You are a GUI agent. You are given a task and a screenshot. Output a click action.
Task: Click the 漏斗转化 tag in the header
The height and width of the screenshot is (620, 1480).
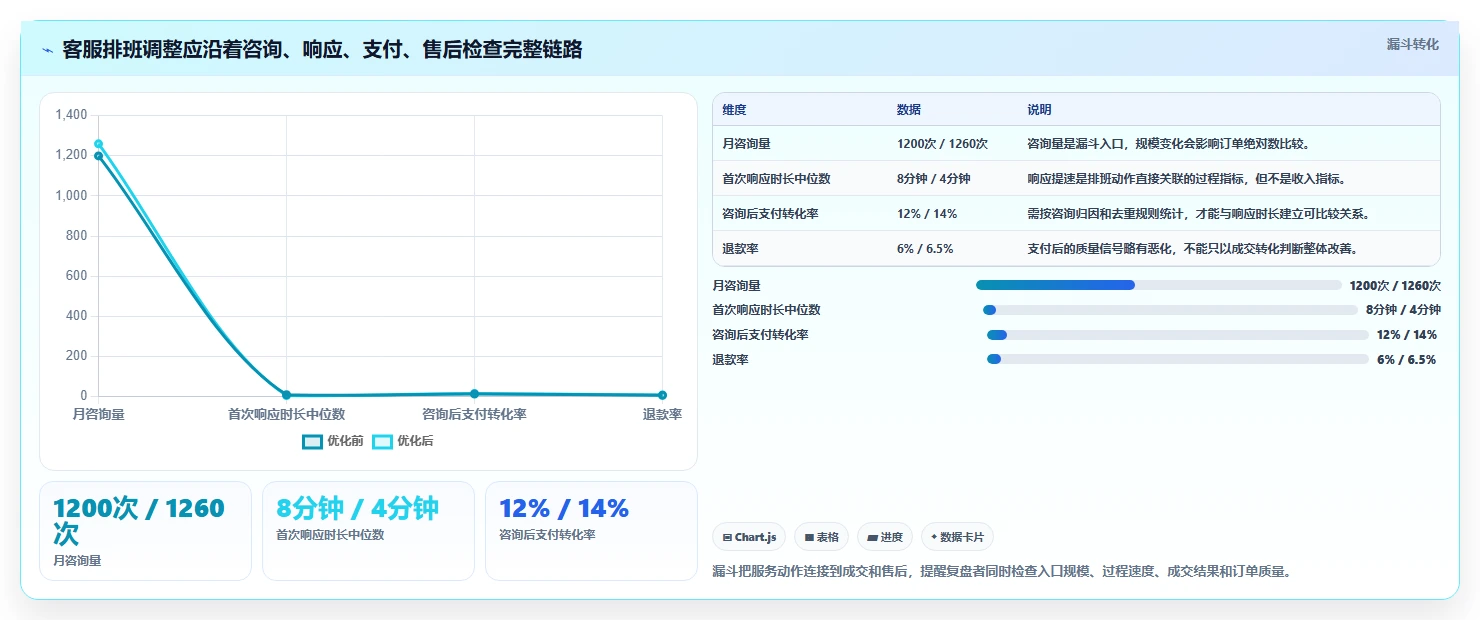tap(1412, 44)
